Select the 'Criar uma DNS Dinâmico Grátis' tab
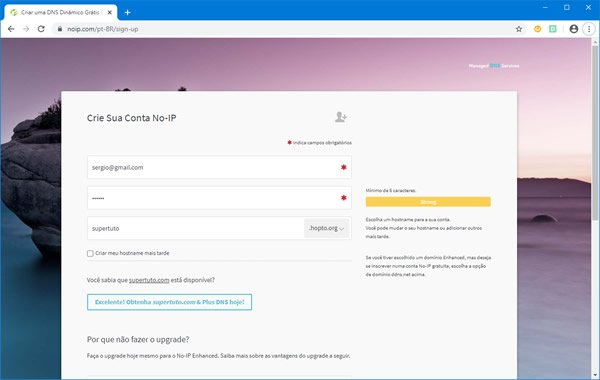 coord(61,13)
